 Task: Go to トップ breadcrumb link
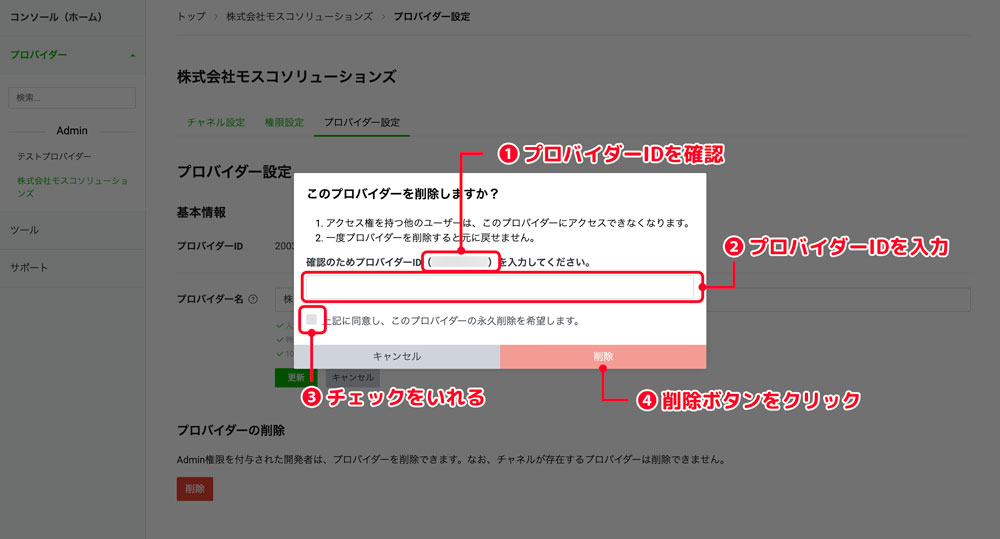[x=191, y=17]
